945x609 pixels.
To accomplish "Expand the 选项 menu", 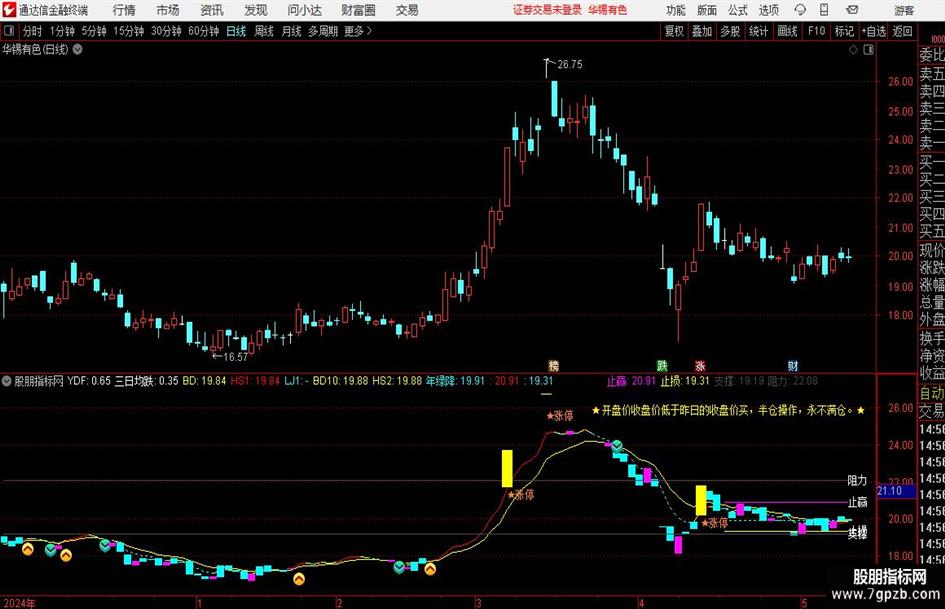I will (768, 10).
